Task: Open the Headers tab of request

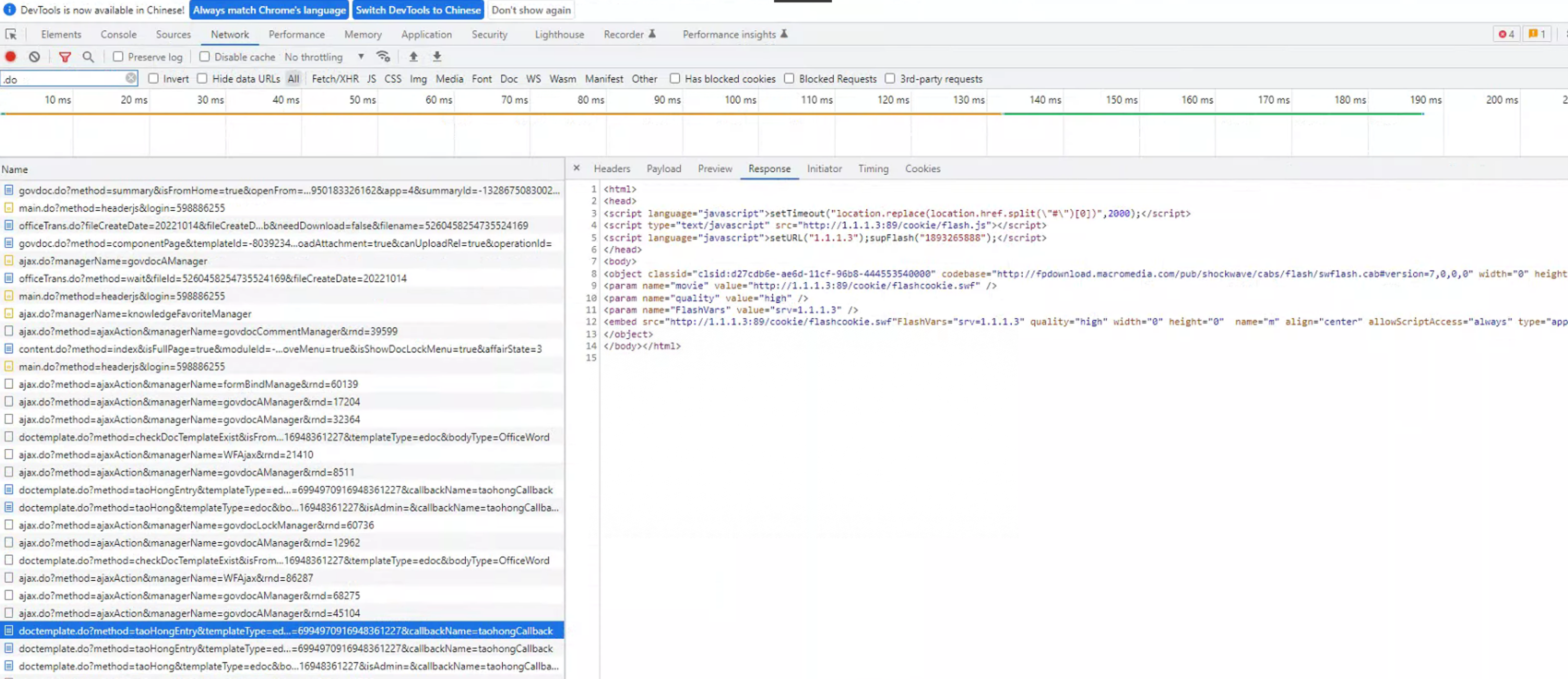Action: click(611, 169)
